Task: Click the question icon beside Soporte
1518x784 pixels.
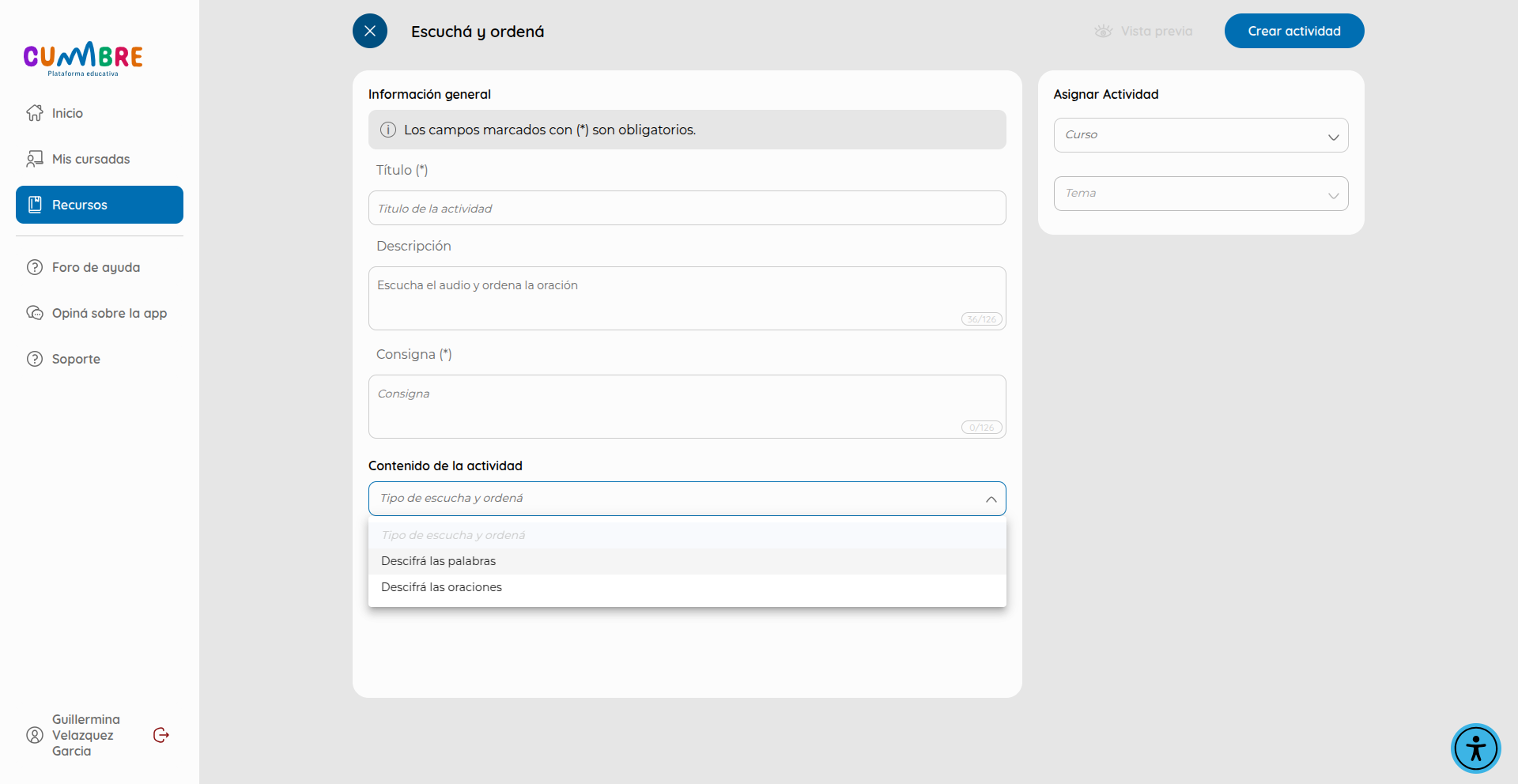Action: point(35,359)
